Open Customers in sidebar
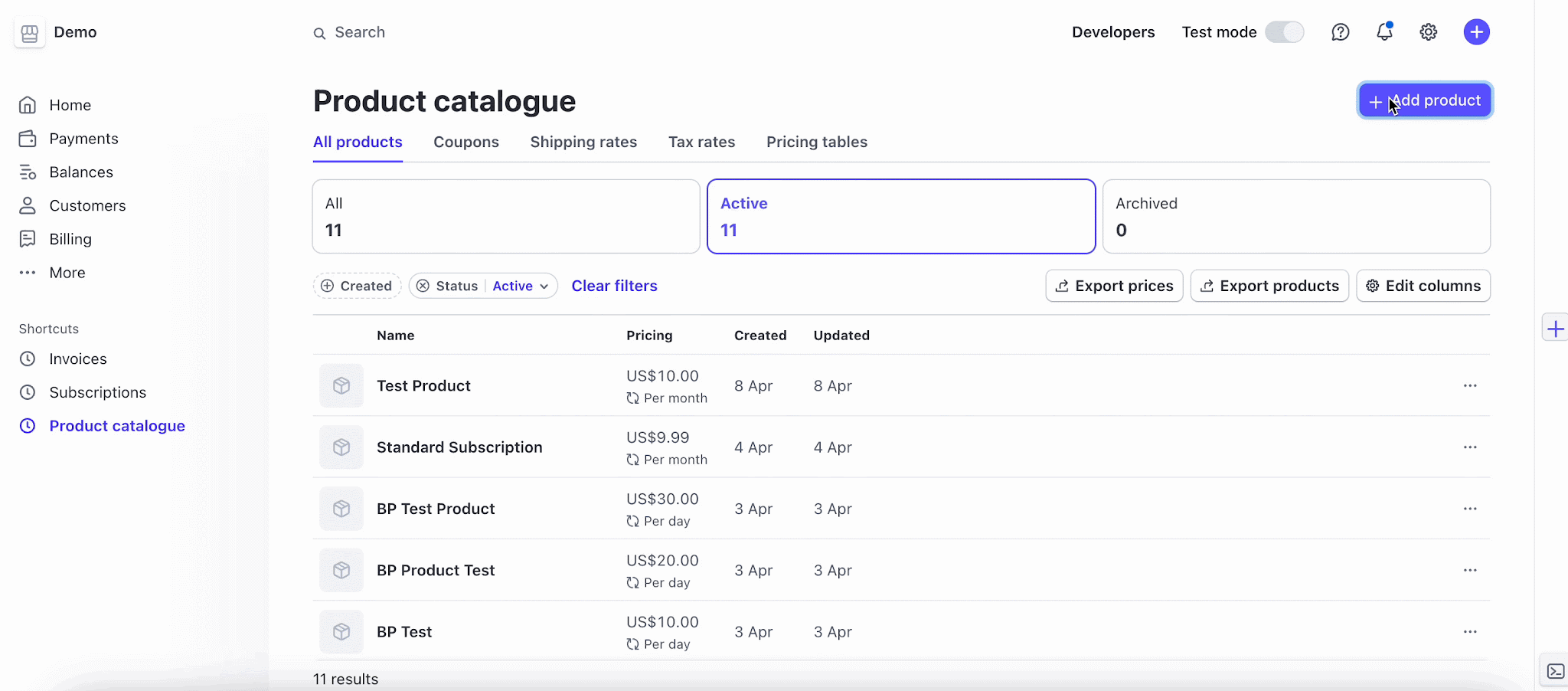The image size is (1568, 691). pos(72,205)
